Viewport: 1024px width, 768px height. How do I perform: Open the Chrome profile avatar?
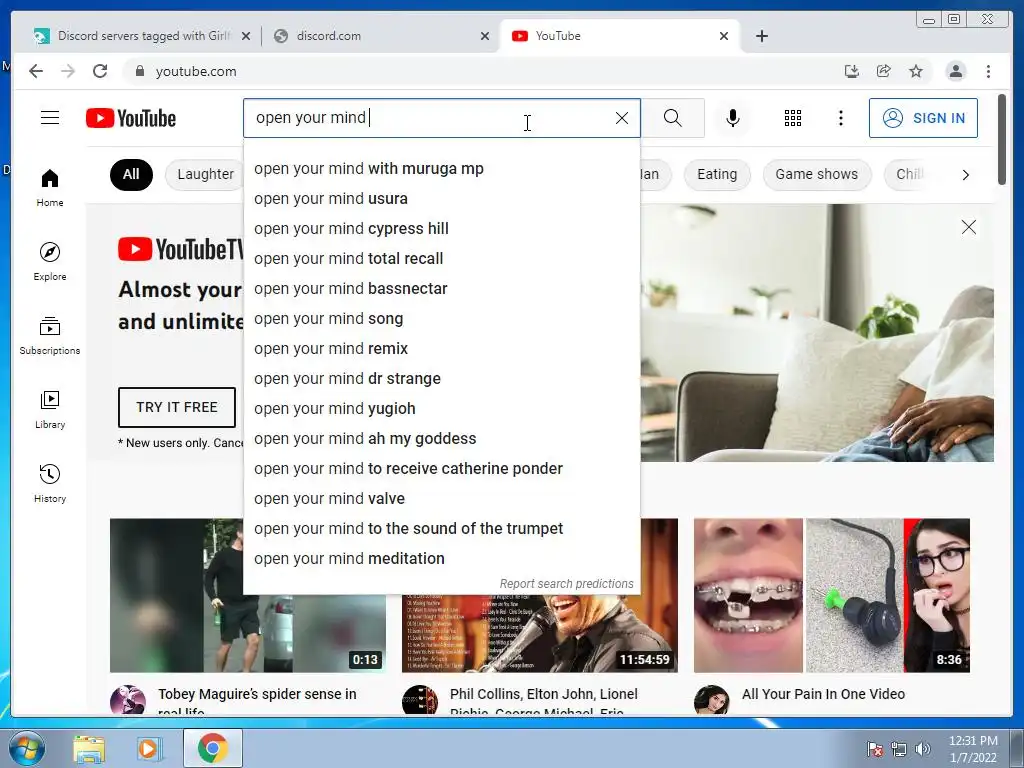(955, 71)
